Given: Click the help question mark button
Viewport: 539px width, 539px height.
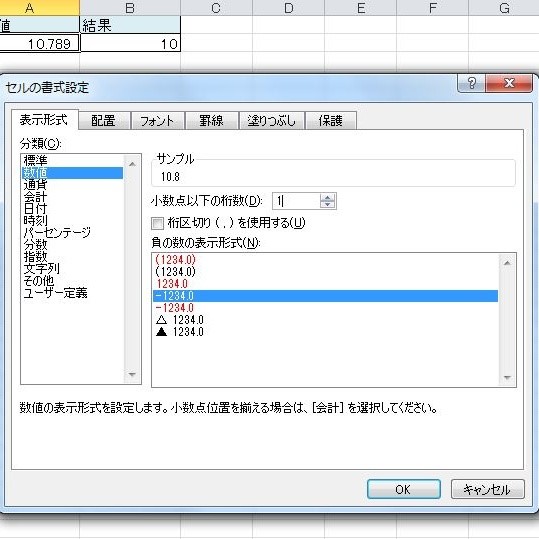Looking at the screenshot, I should click(x=471, y=83).
